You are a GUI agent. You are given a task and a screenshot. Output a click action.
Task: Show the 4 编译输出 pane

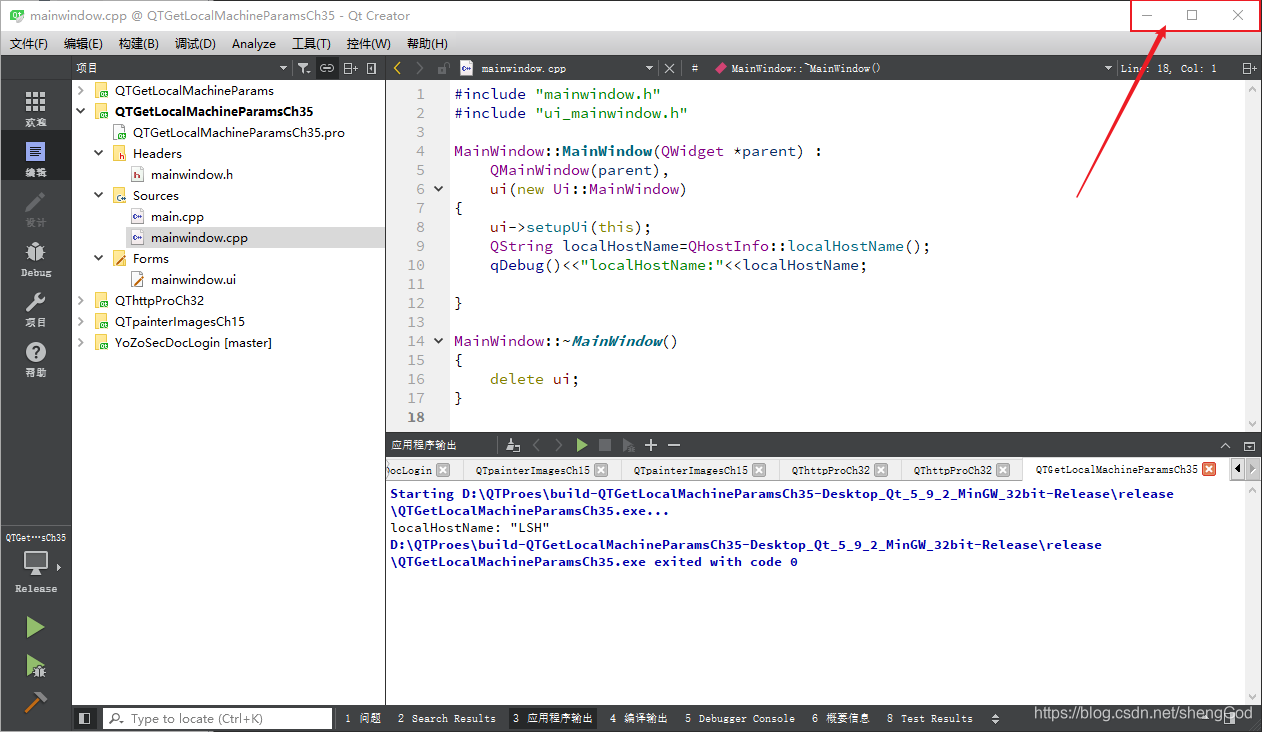[x=638, y=718]
